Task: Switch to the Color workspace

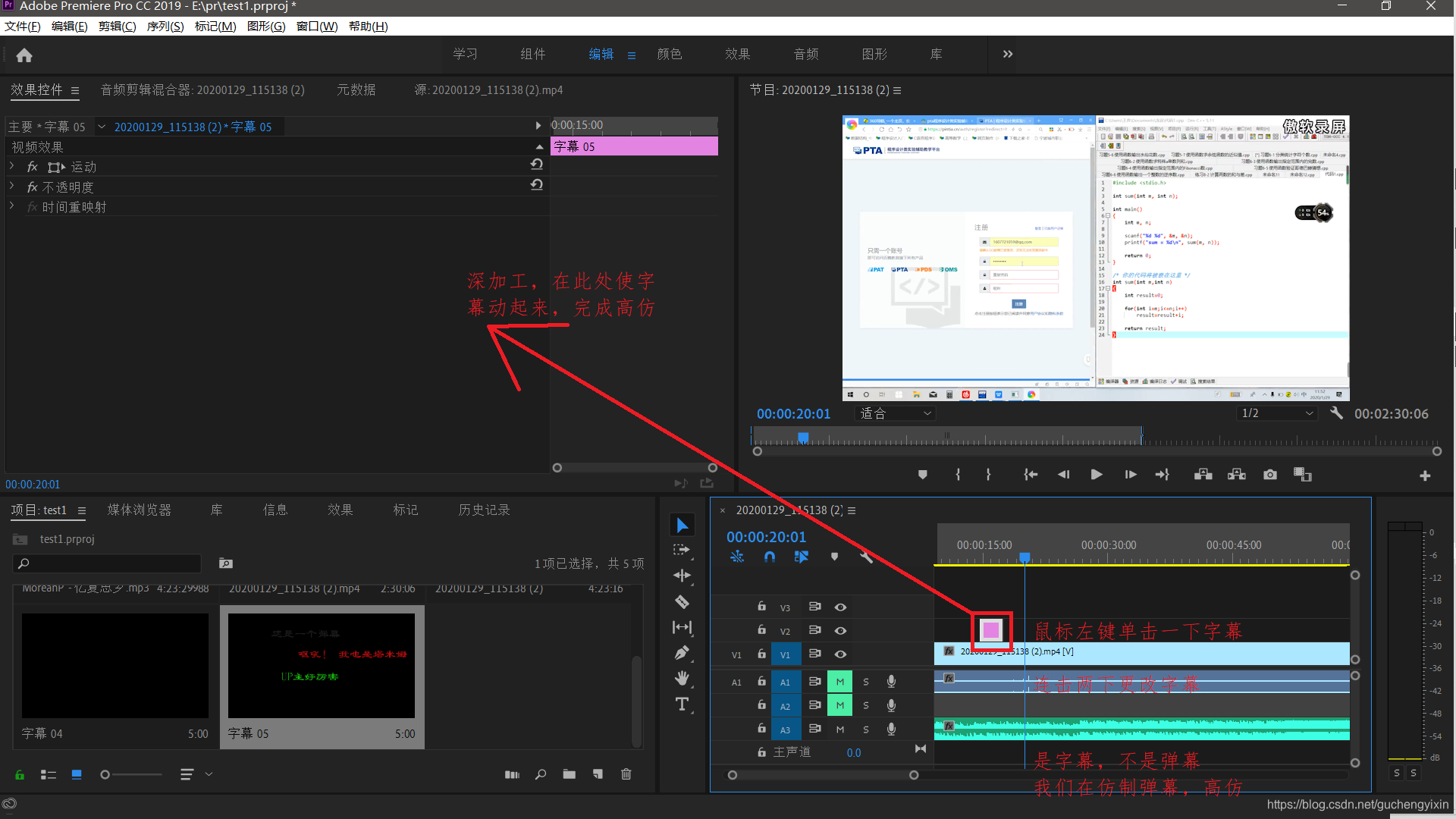Action: (x=670, y=55)
